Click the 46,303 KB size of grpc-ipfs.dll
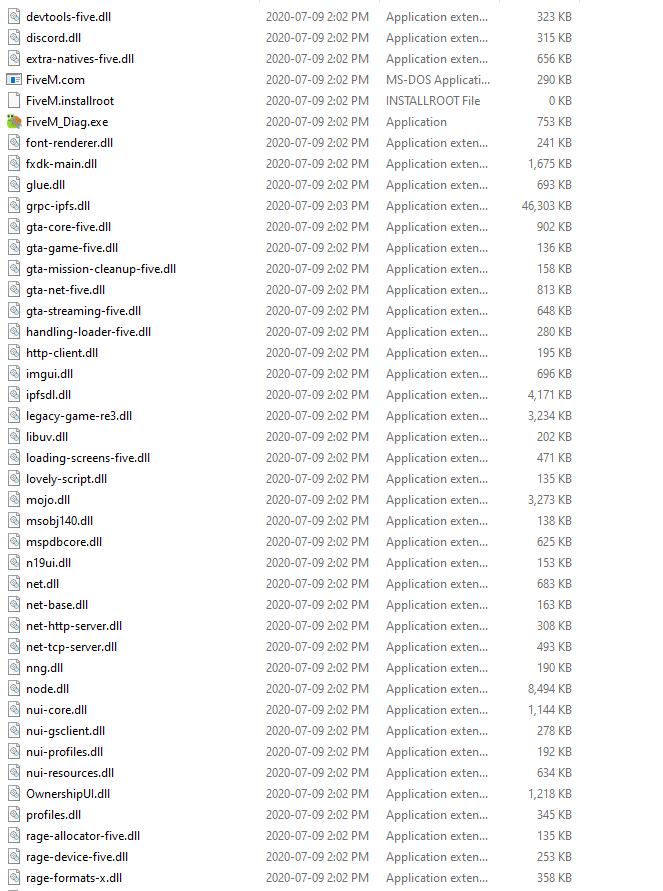This screenshot has height=891, width=663. tap(547, 206)
